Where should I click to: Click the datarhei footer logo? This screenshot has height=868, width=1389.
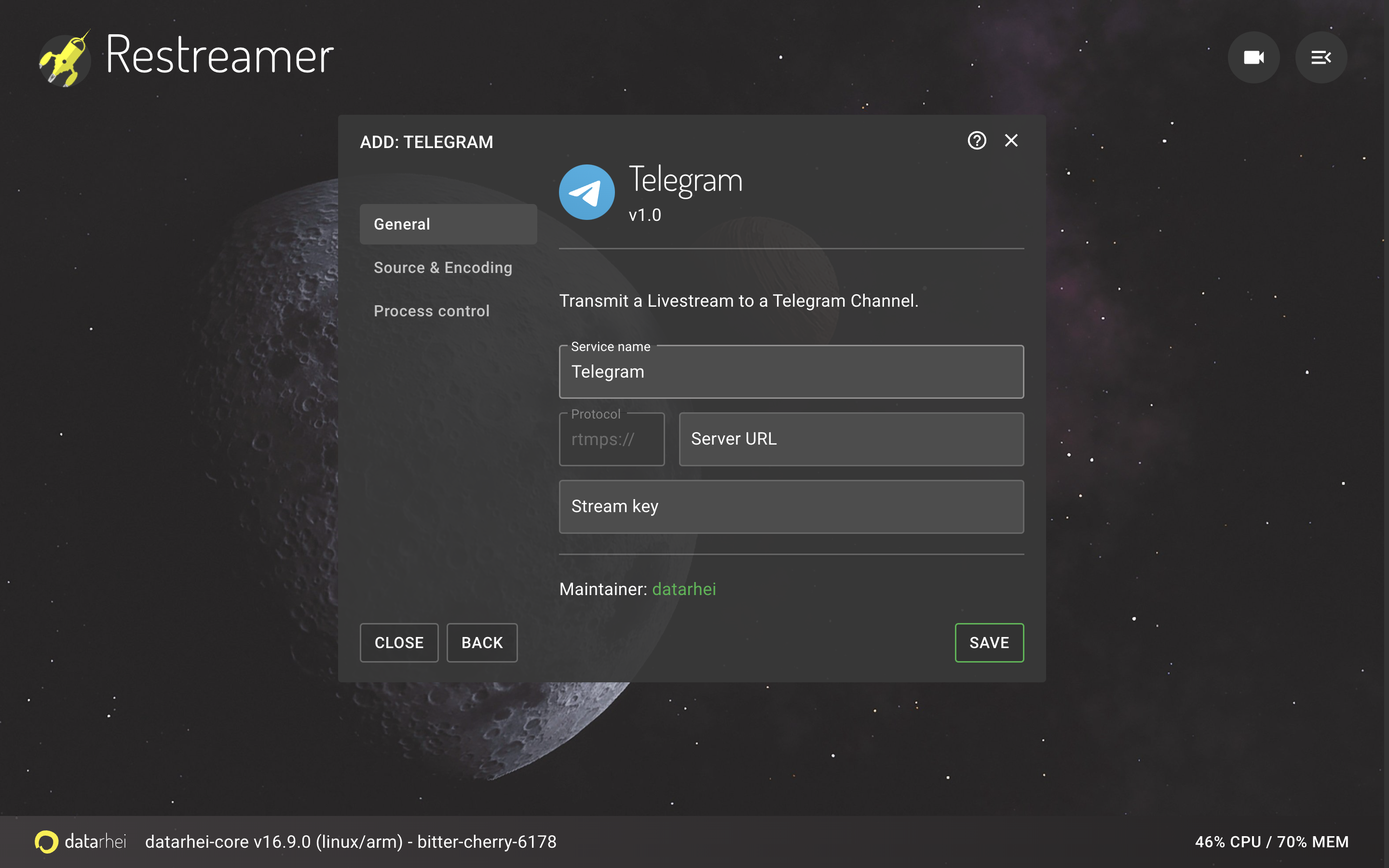coord(81,841)
